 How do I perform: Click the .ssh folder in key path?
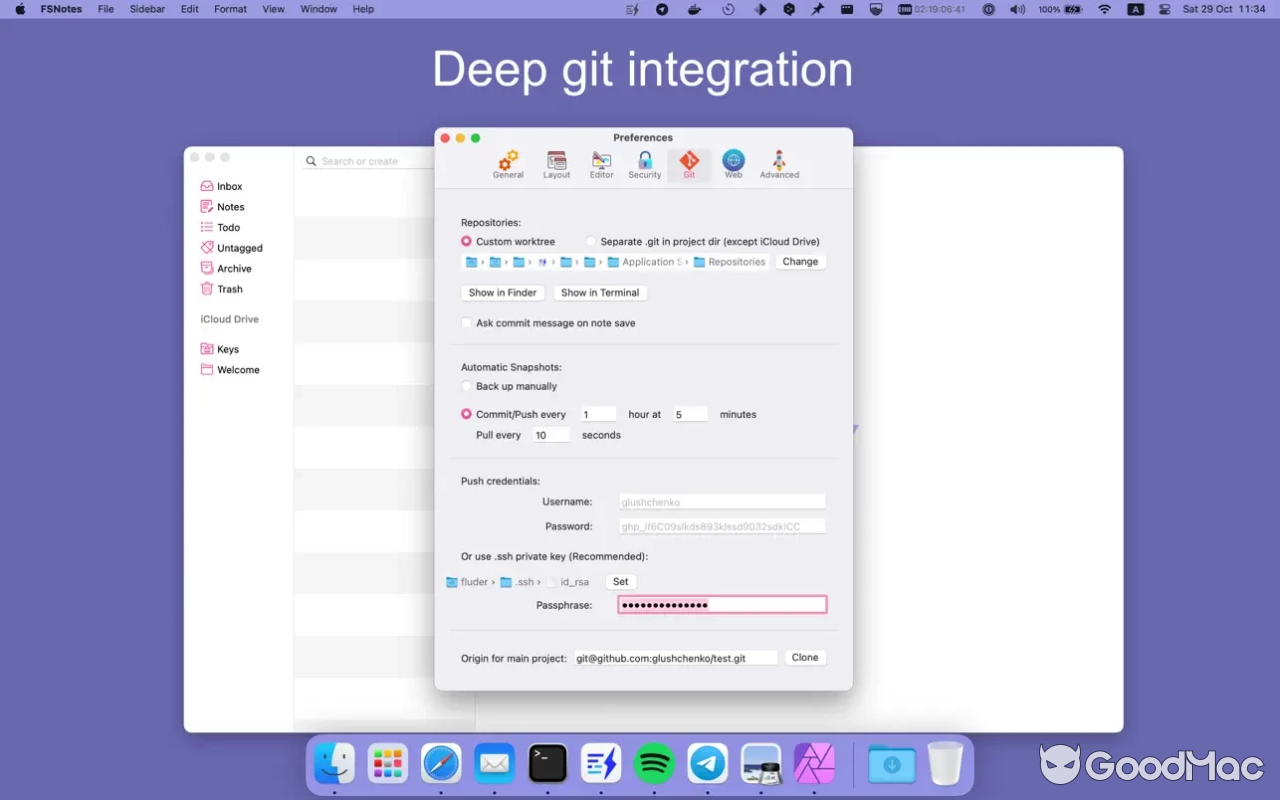click(517, 582)
